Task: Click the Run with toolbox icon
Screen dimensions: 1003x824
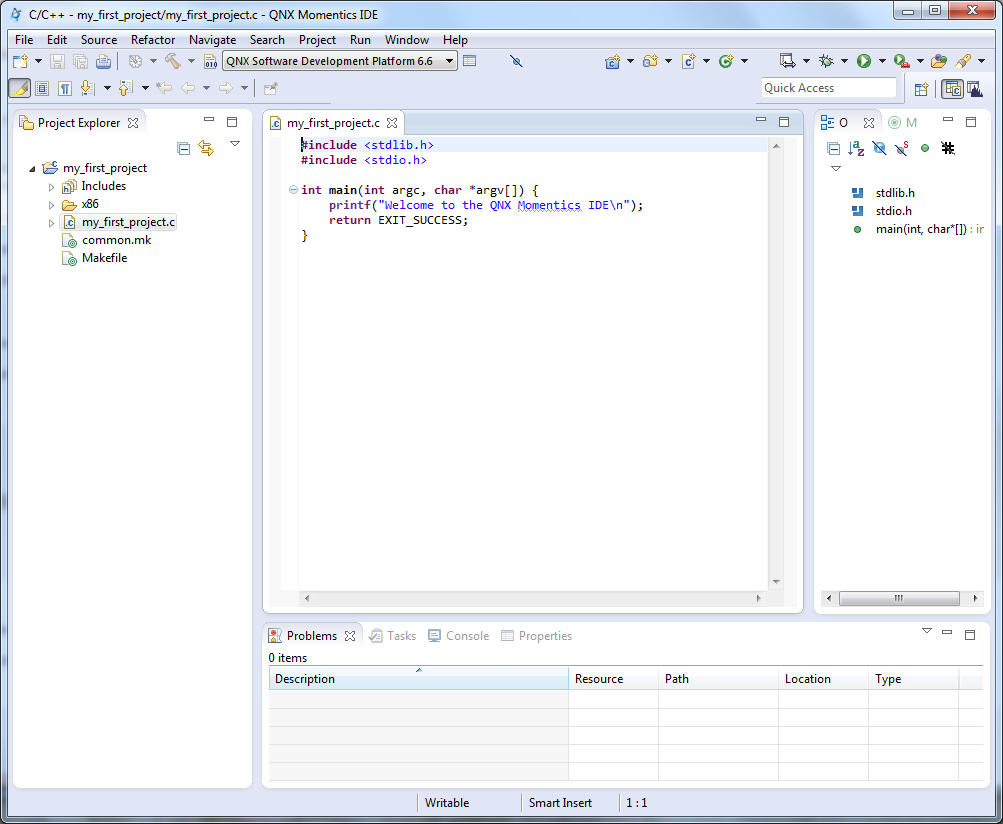Action: click(x=901, y=61)
